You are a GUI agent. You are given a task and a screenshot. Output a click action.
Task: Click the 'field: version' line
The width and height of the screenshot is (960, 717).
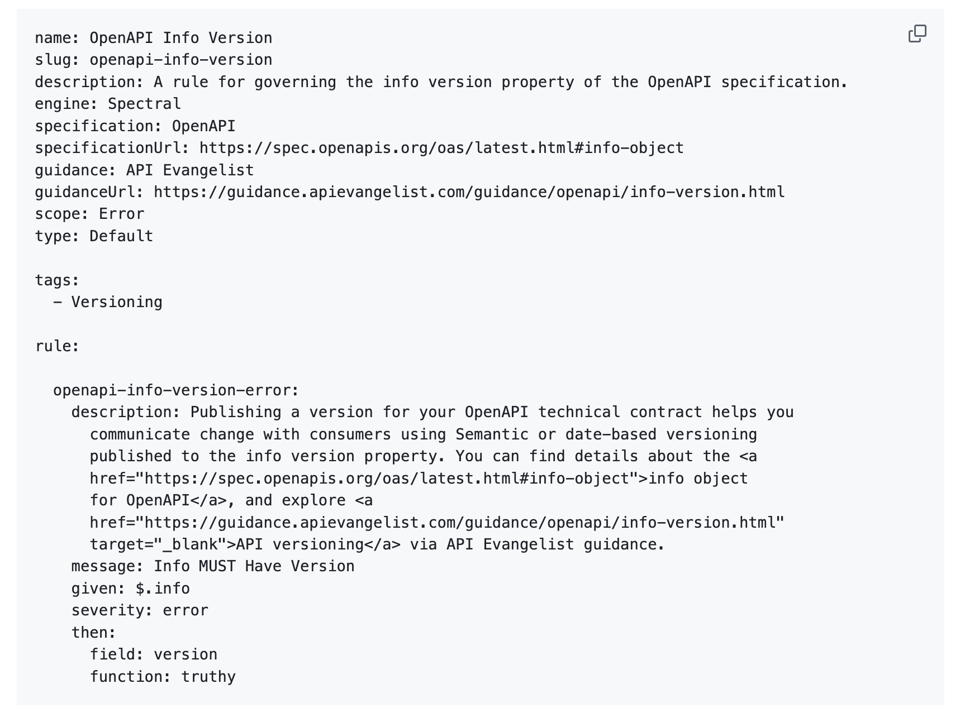tap(153, 654)
